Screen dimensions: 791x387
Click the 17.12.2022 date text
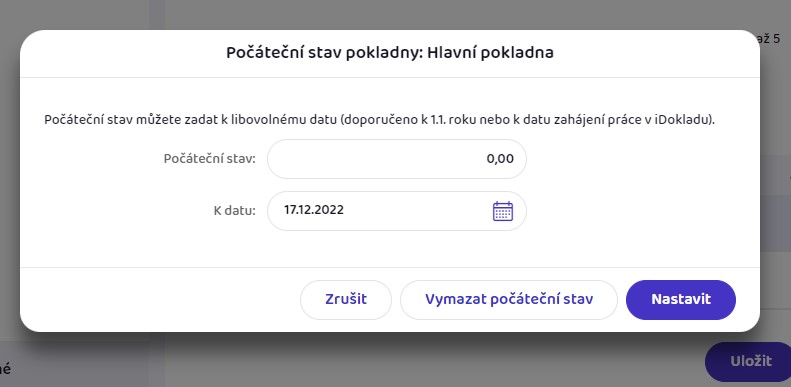coord(314,210)
